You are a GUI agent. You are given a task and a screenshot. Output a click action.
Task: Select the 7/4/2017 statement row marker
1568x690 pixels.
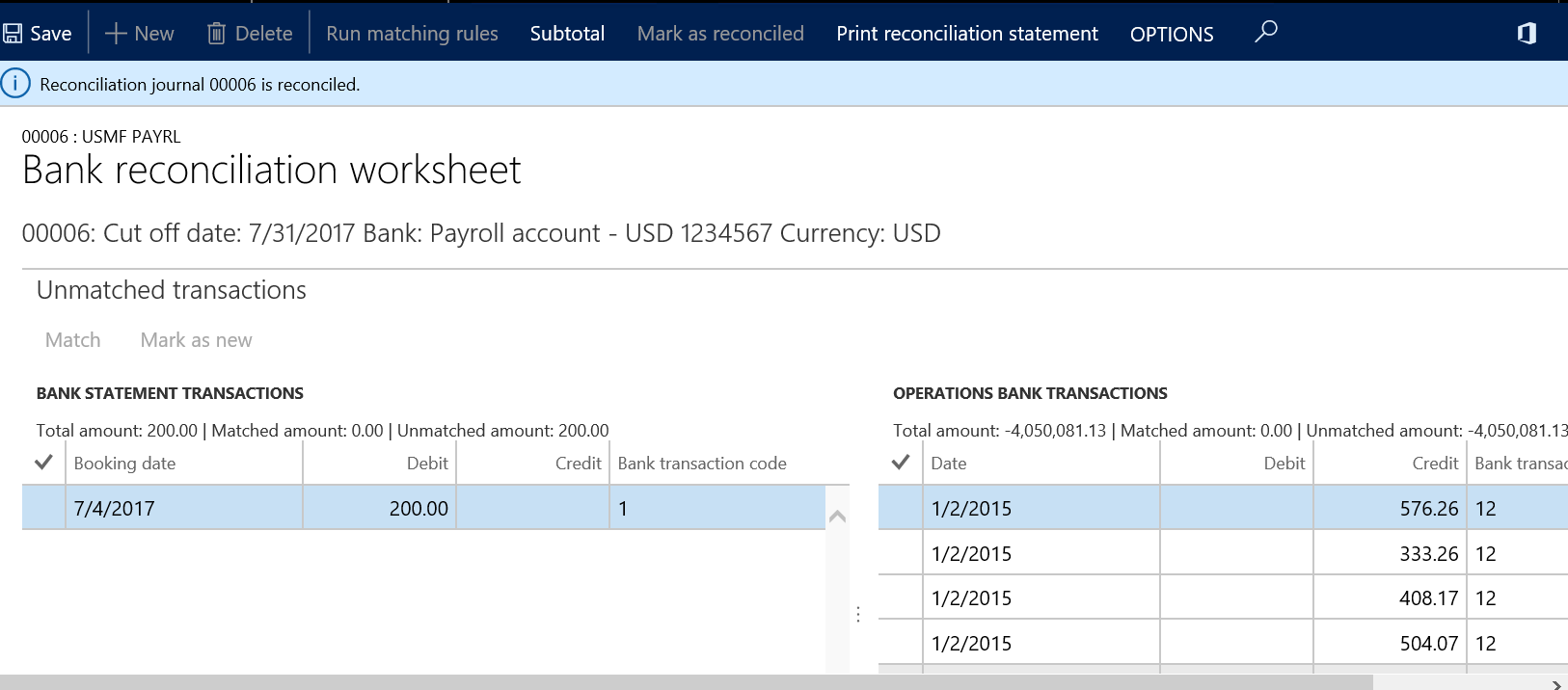click(43, 508)
